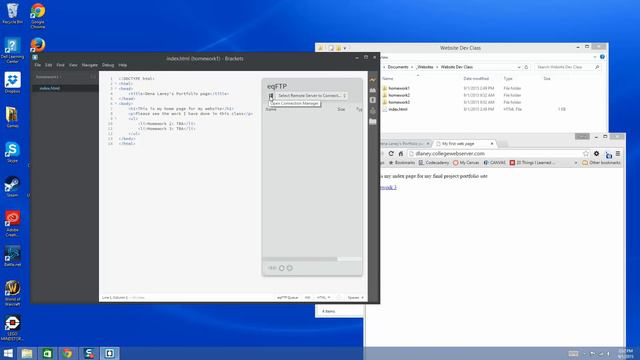Viewport: 640px width, 360px height.
Task: Open Find menu in Brackets
Action: [60, 65]
